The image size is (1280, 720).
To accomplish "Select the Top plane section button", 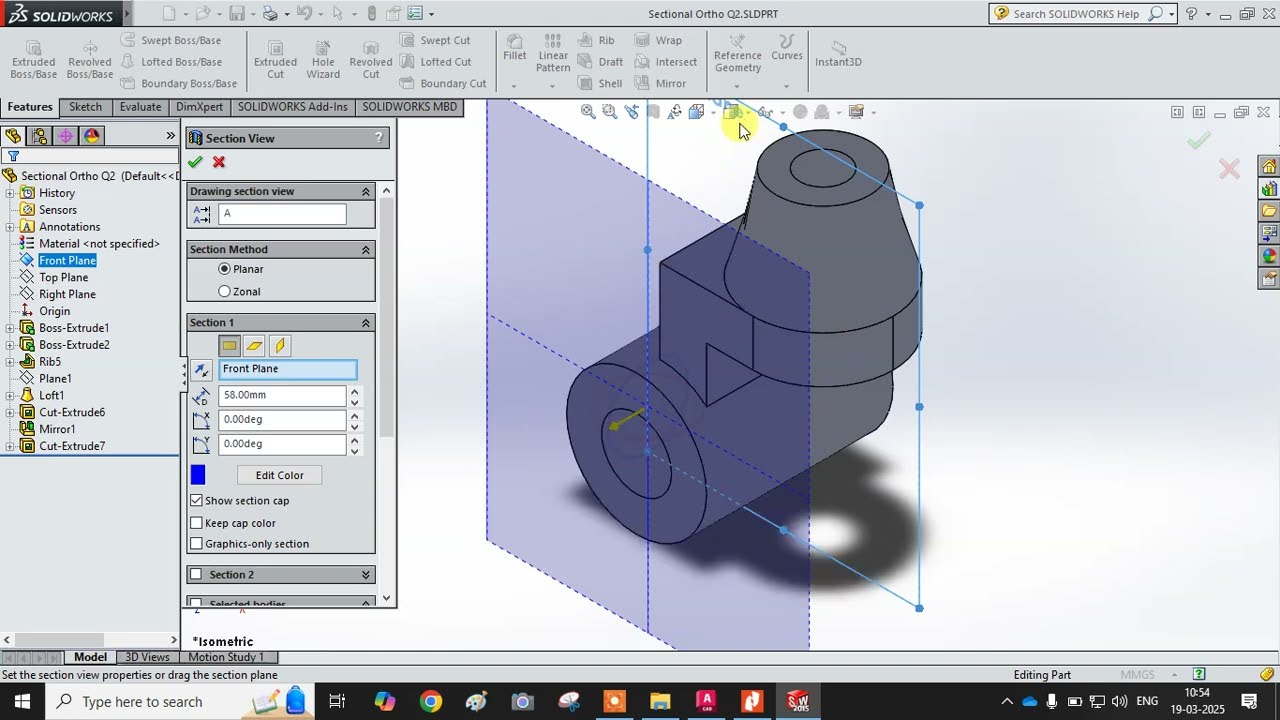I will pos(255,346).
